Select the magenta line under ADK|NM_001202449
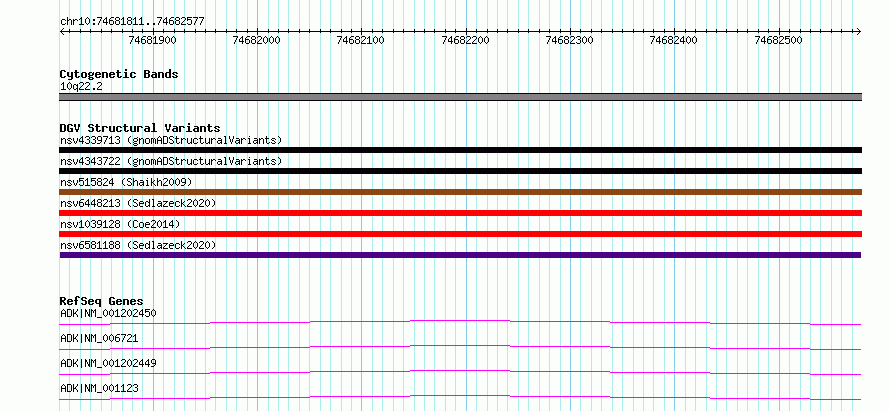890x411 pixels. 460,372
